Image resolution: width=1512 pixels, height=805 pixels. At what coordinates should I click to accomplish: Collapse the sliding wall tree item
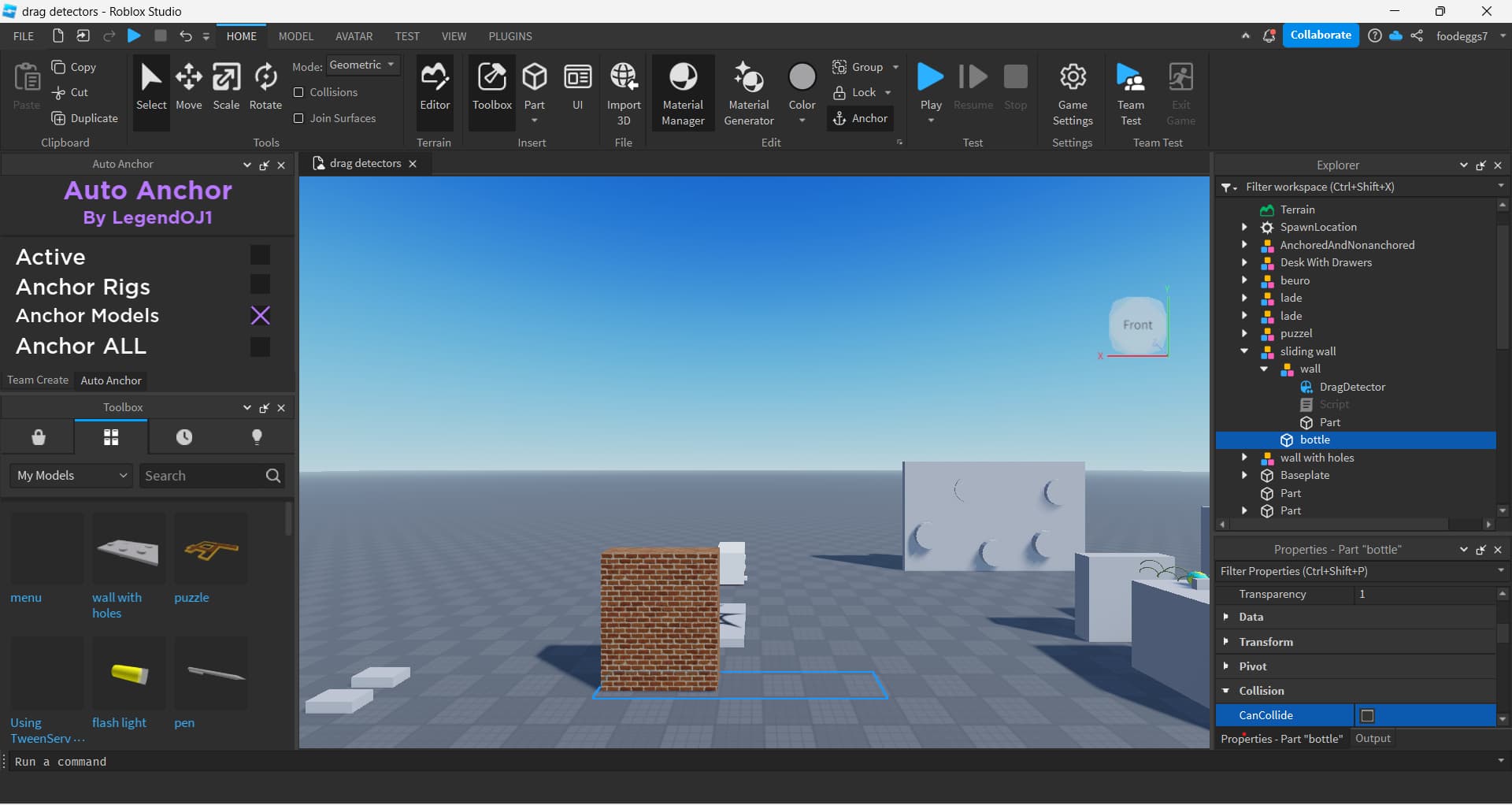pyautogui.click(x=1244, y=351)
